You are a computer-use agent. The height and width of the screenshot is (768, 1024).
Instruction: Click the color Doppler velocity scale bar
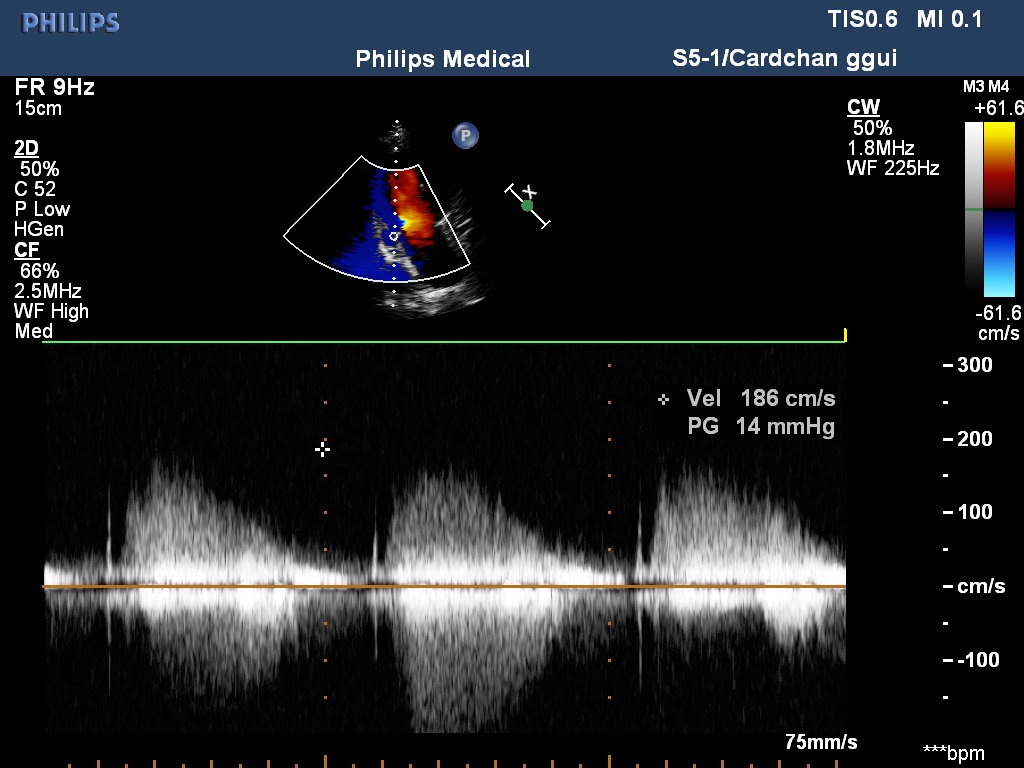999,208
